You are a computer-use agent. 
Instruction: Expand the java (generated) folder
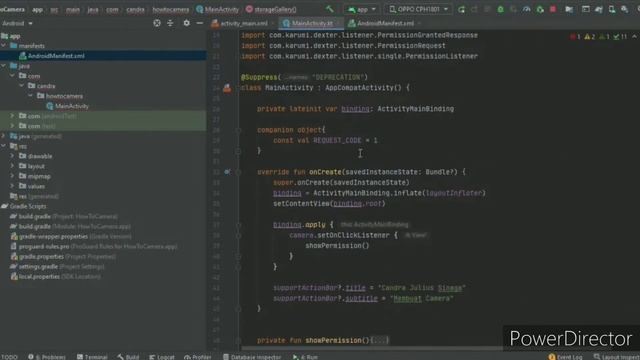(4, 136)
